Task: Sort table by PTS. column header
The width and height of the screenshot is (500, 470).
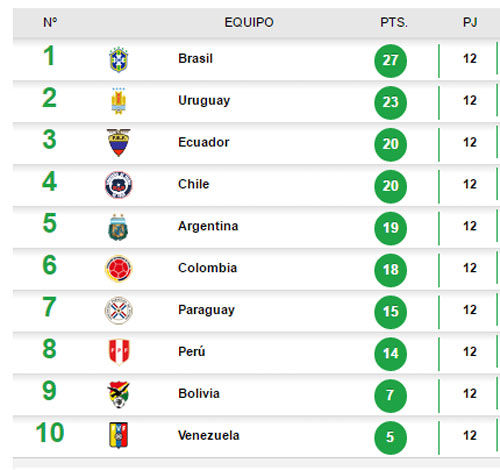Action: pyautogui.click(x=394, y=23)
